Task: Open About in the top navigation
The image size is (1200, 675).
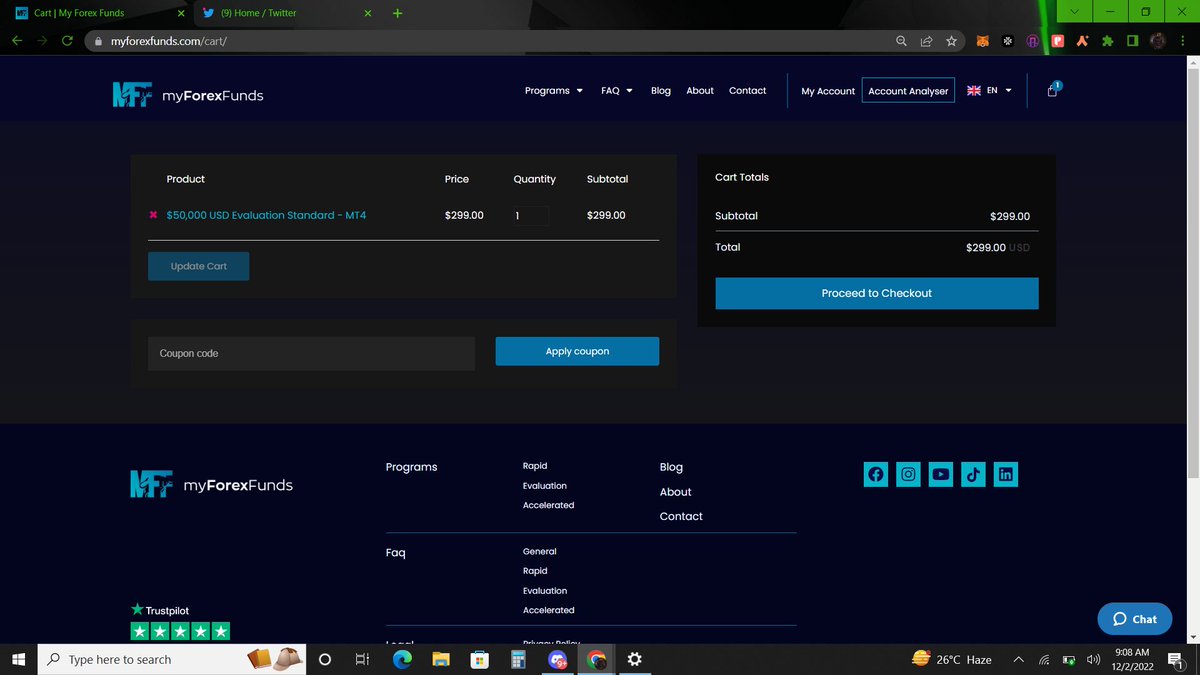Action: tap(700, 91)
